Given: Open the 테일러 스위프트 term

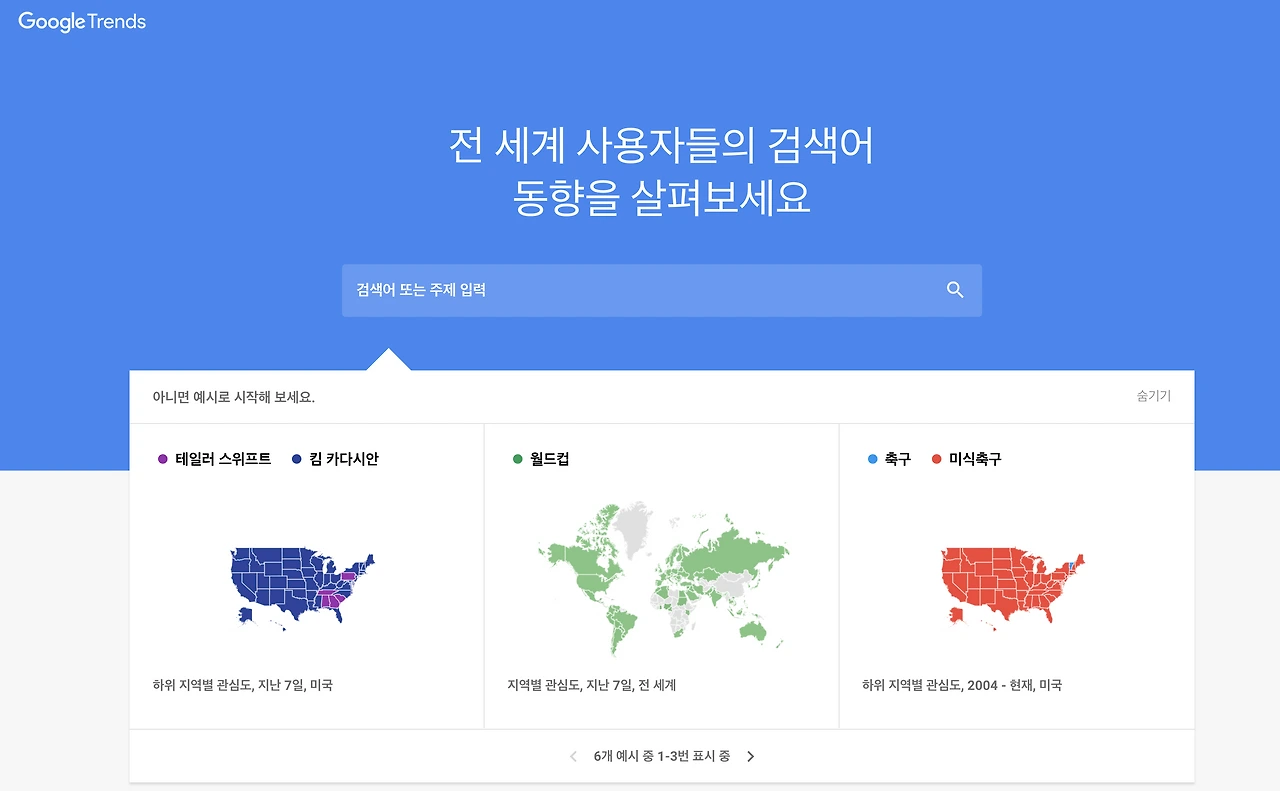Looking at the screenshot, I should (223, 459).
